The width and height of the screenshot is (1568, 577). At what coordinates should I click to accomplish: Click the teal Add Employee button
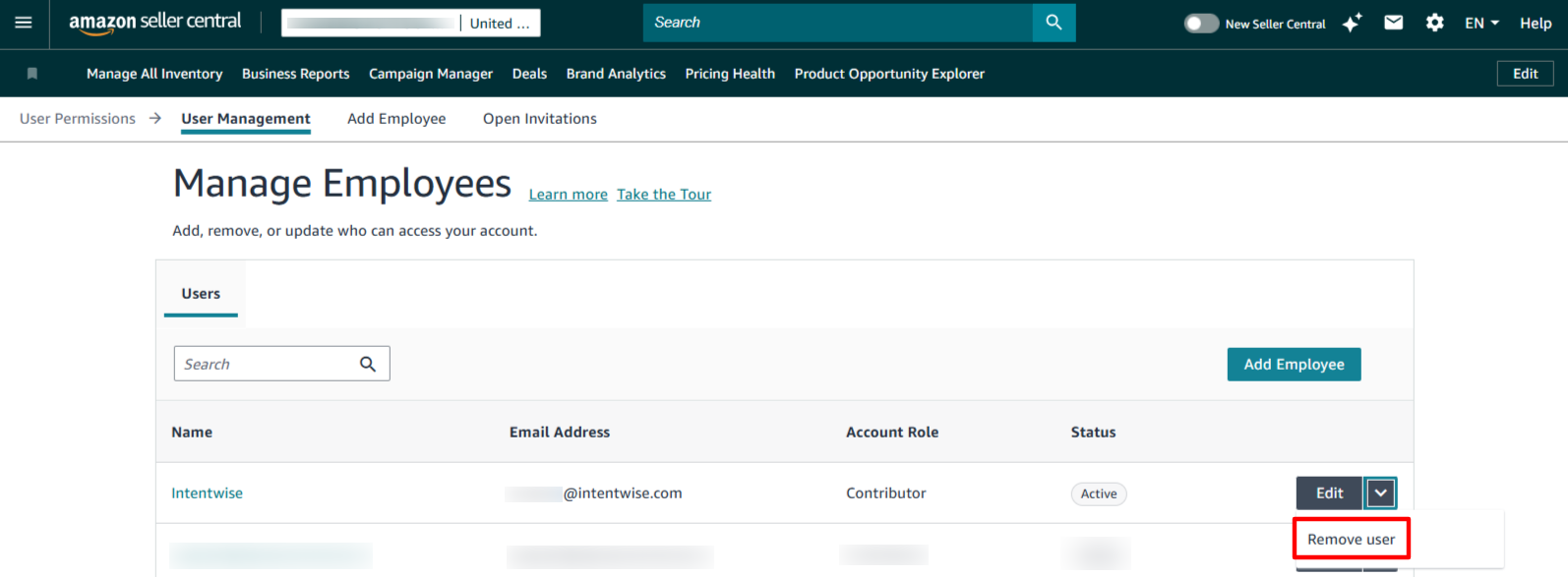point(1294,365)
